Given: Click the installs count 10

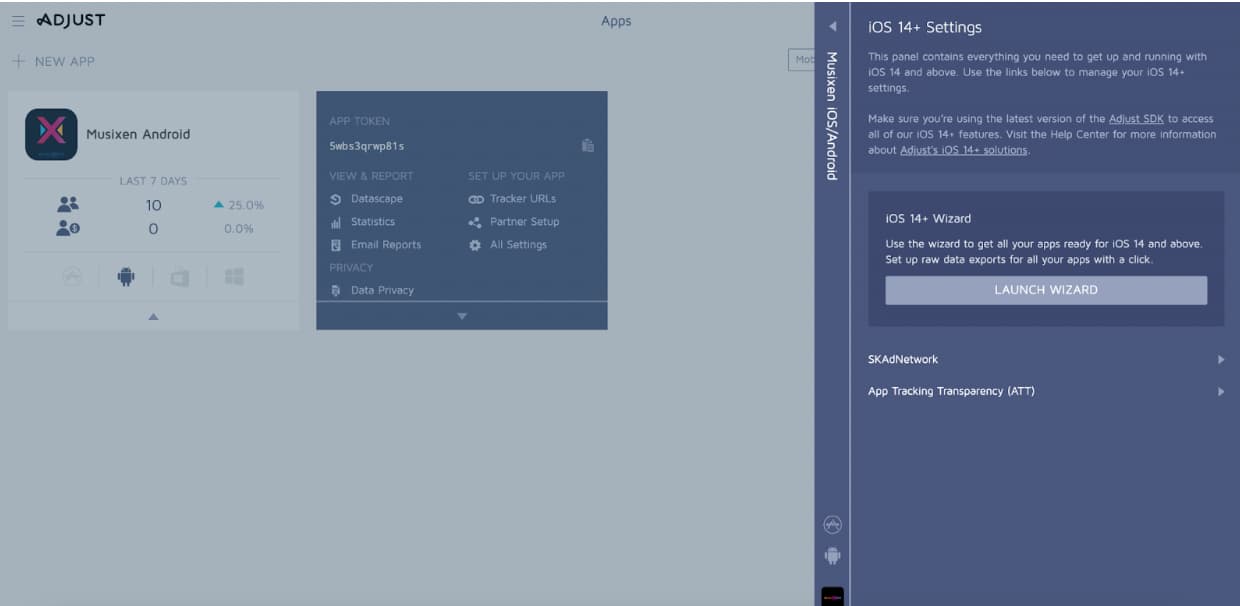Looking at the screenshot, I should (153, 205).
